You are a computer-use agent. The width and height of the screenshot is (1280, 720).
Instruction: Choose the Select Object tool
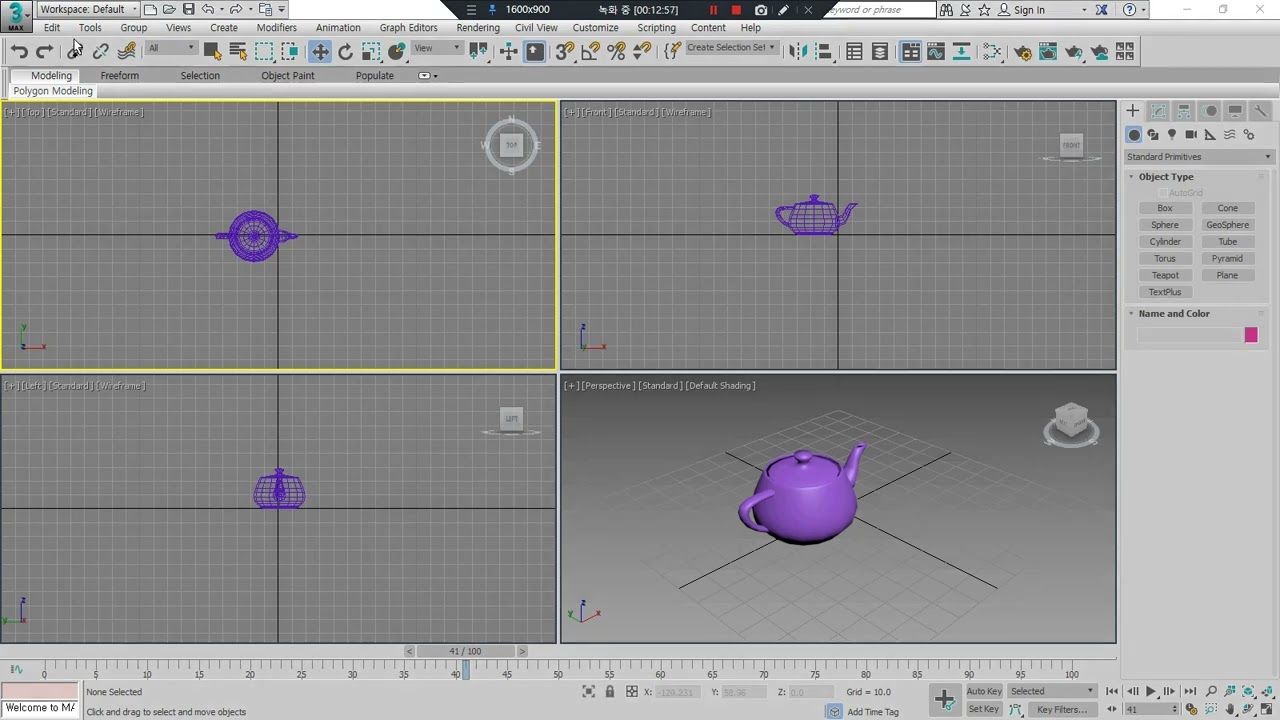212,51
